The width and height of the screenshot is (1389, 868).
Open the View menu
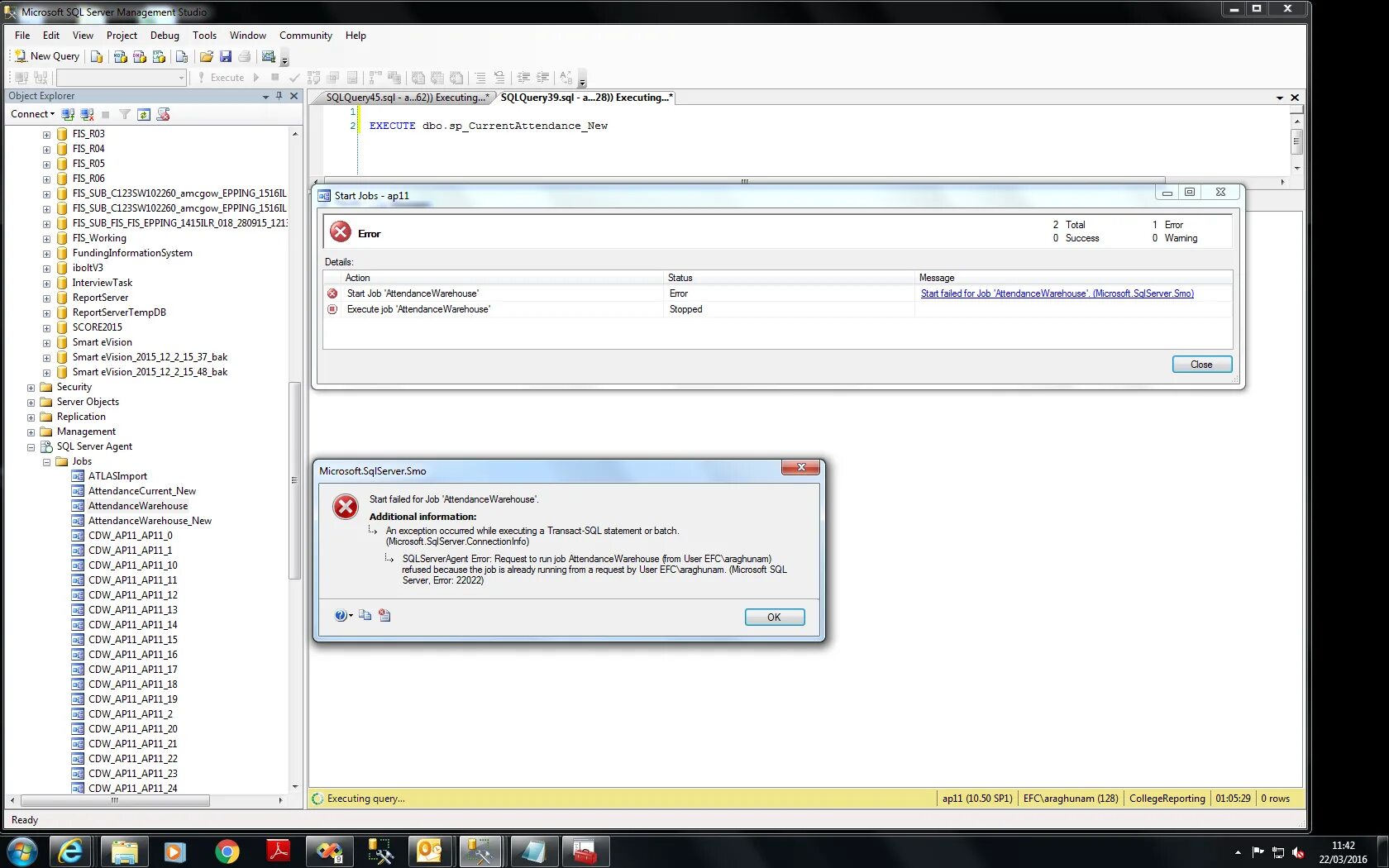[x=83, y=36]
